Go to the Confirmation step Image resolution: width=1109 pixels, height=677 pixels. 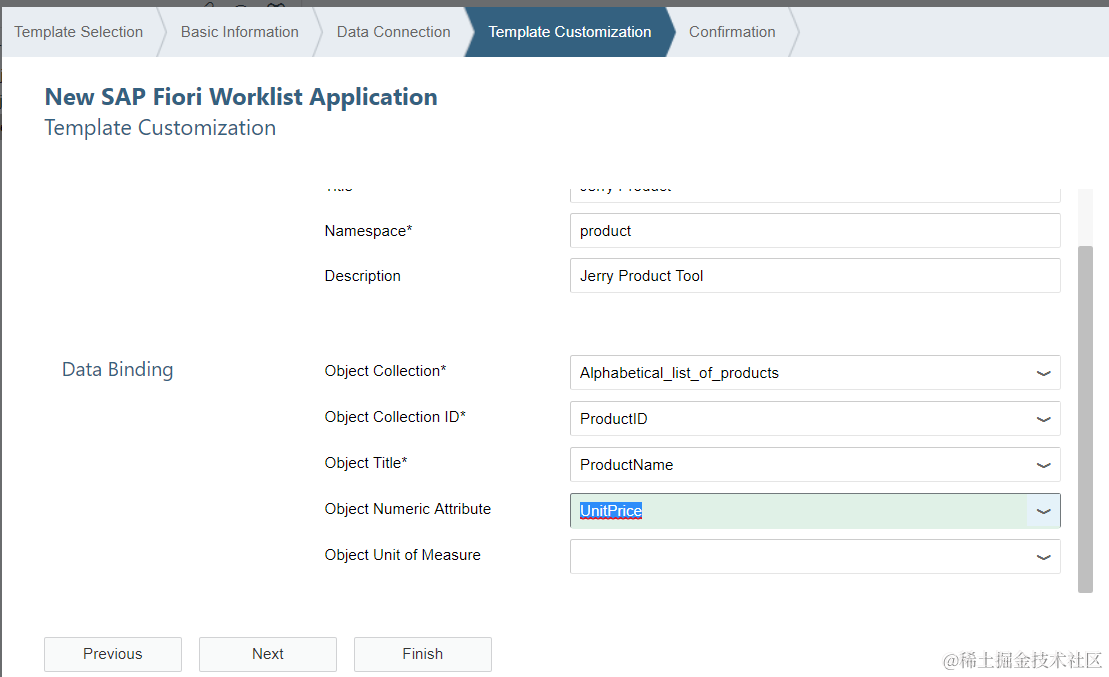pos(732,32)
